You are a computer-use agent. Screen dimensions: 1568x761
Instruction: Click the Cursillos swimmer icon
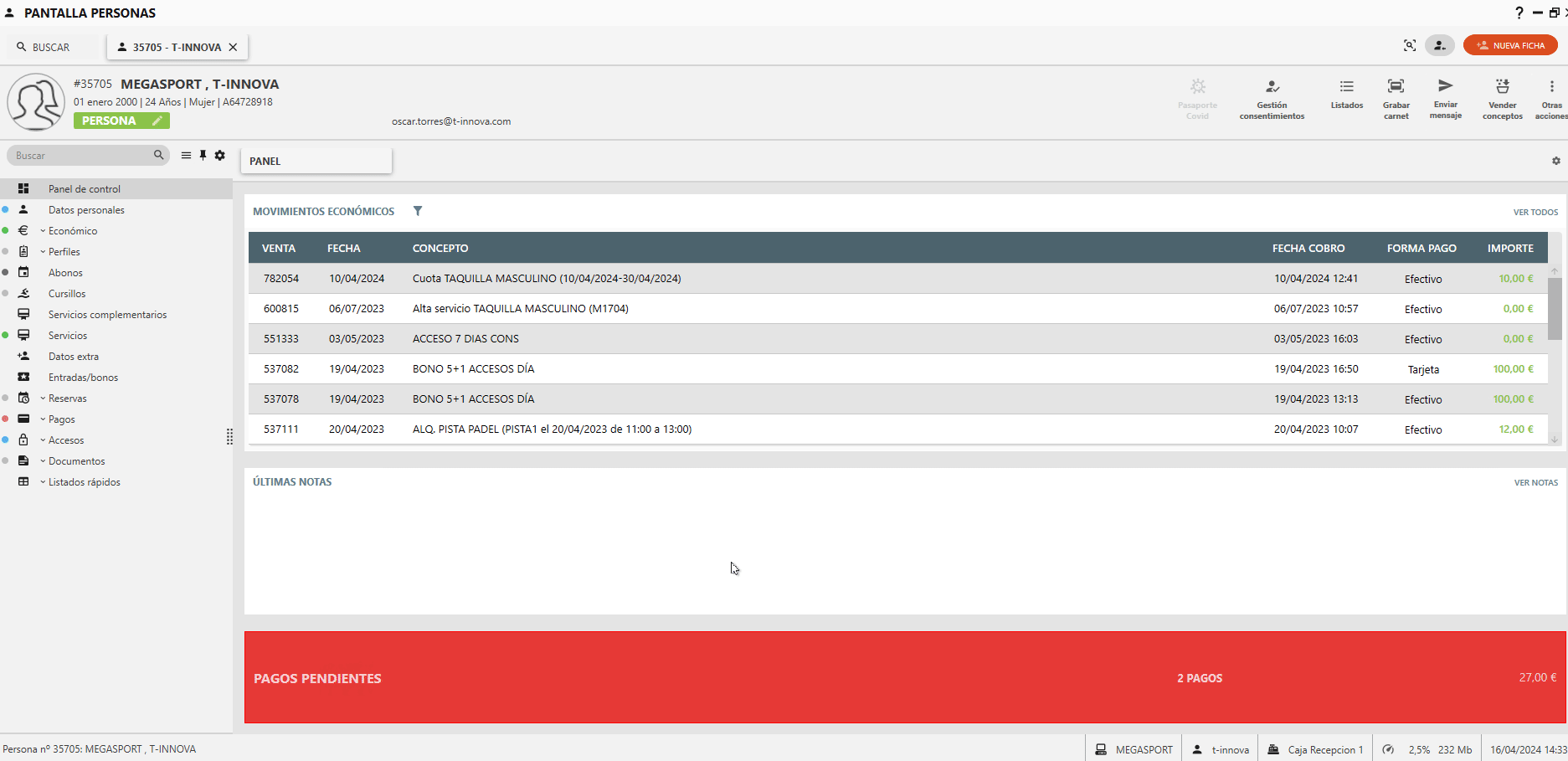23,293
